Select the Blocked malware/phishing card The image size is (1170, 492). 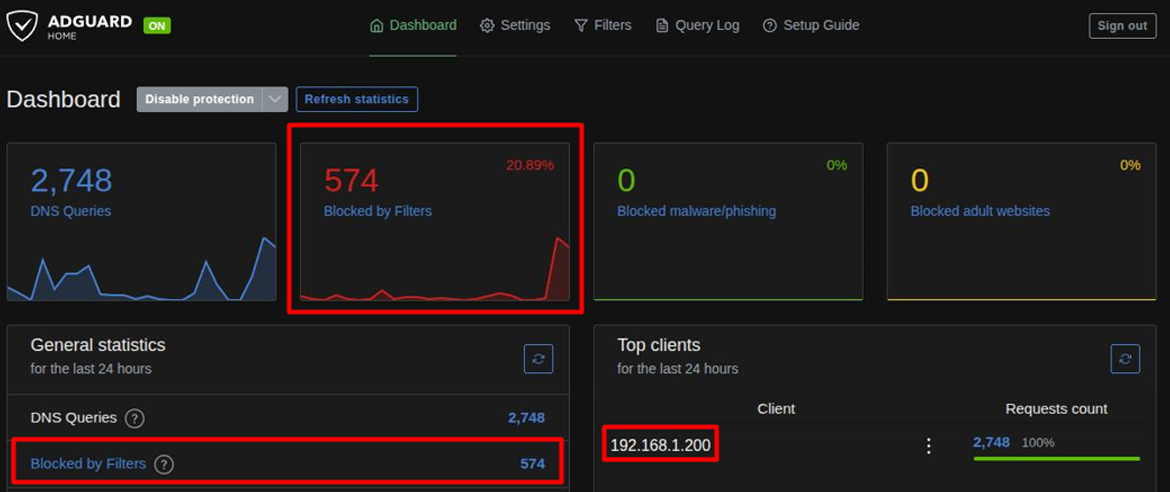(x=727, y=221)
